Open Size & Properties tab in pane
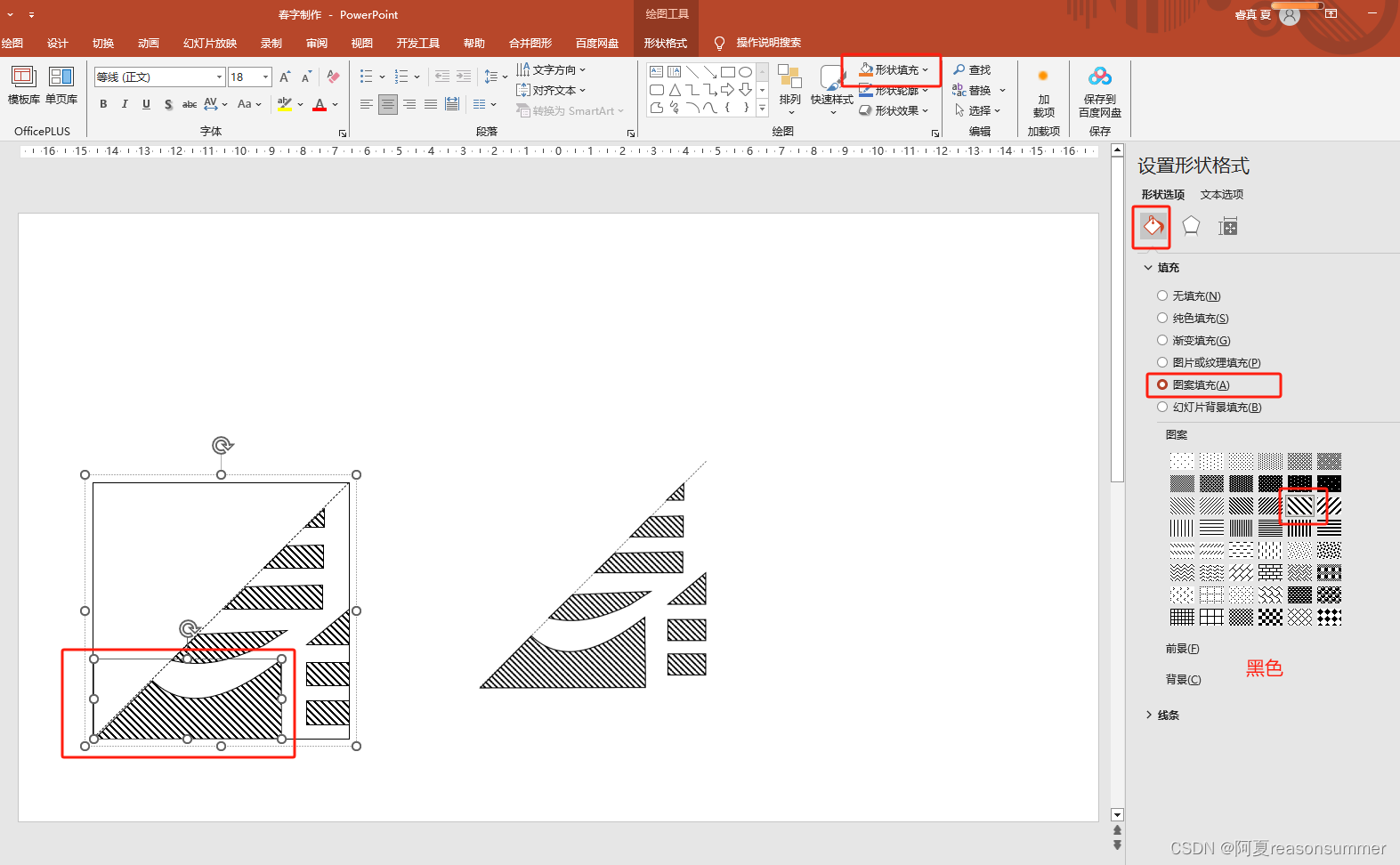Screen dimensions: 1400x865 click(1228, 226)
